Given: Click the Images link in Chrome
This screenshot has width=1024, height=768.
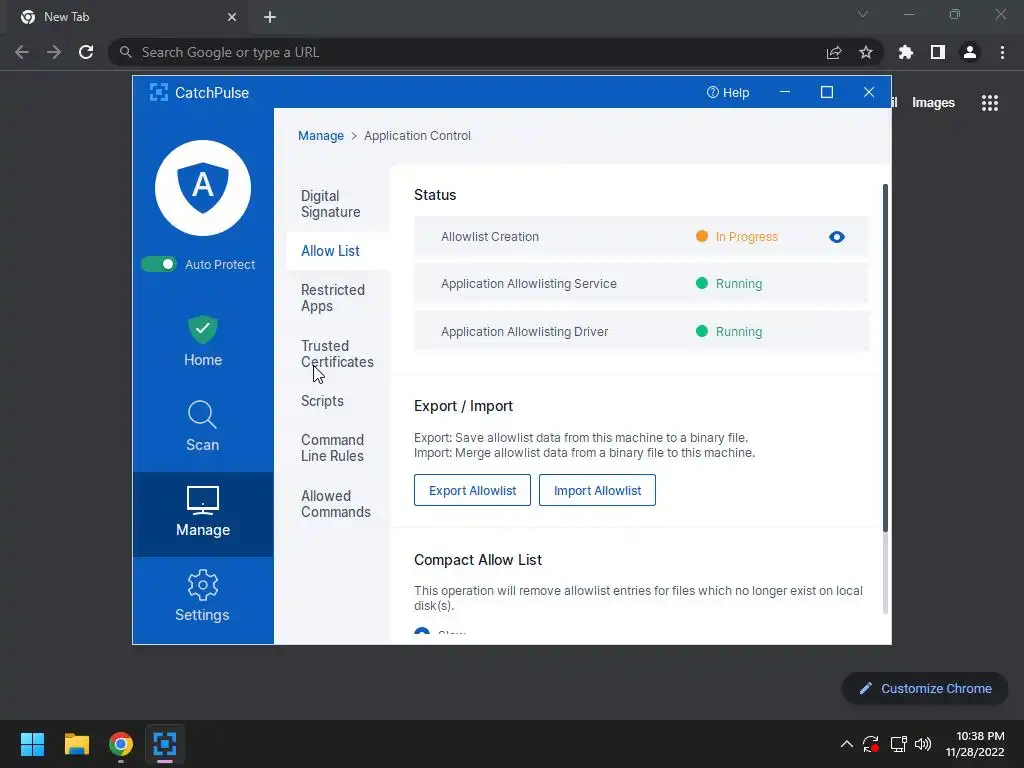Looking at the screenshot, I should click(x=933, y=103).
